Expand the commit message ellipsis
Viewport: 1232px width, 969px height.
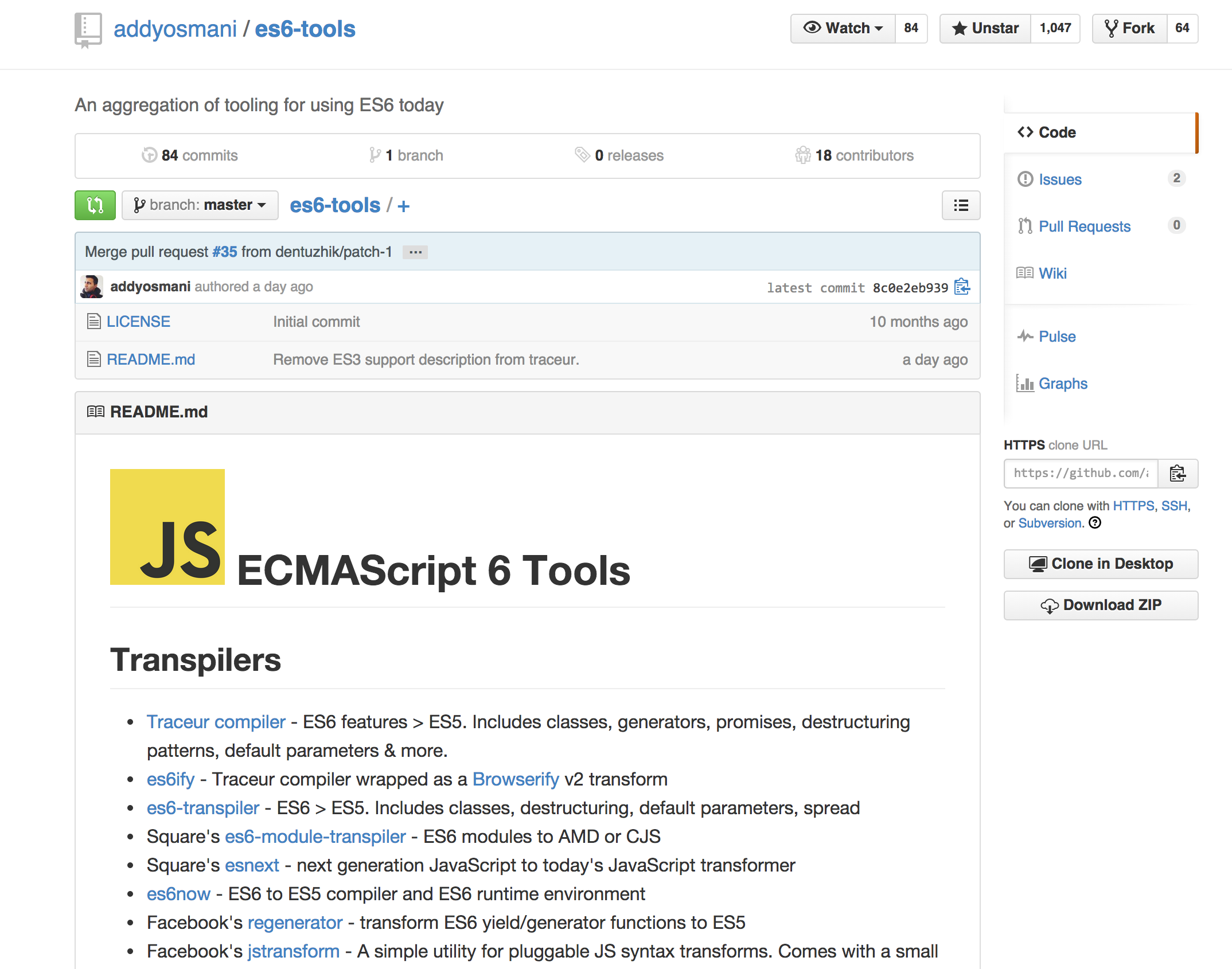coord(415,252)
